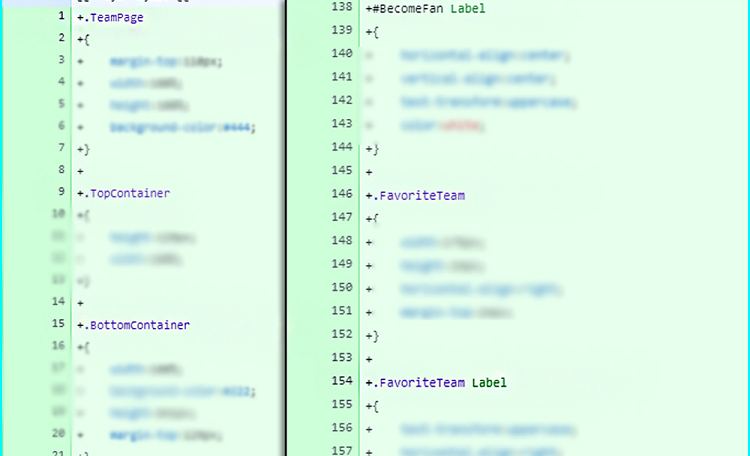750x456 pixels.
Task: Select the .TopContainer selector text
Action: [x=126, y=192]
